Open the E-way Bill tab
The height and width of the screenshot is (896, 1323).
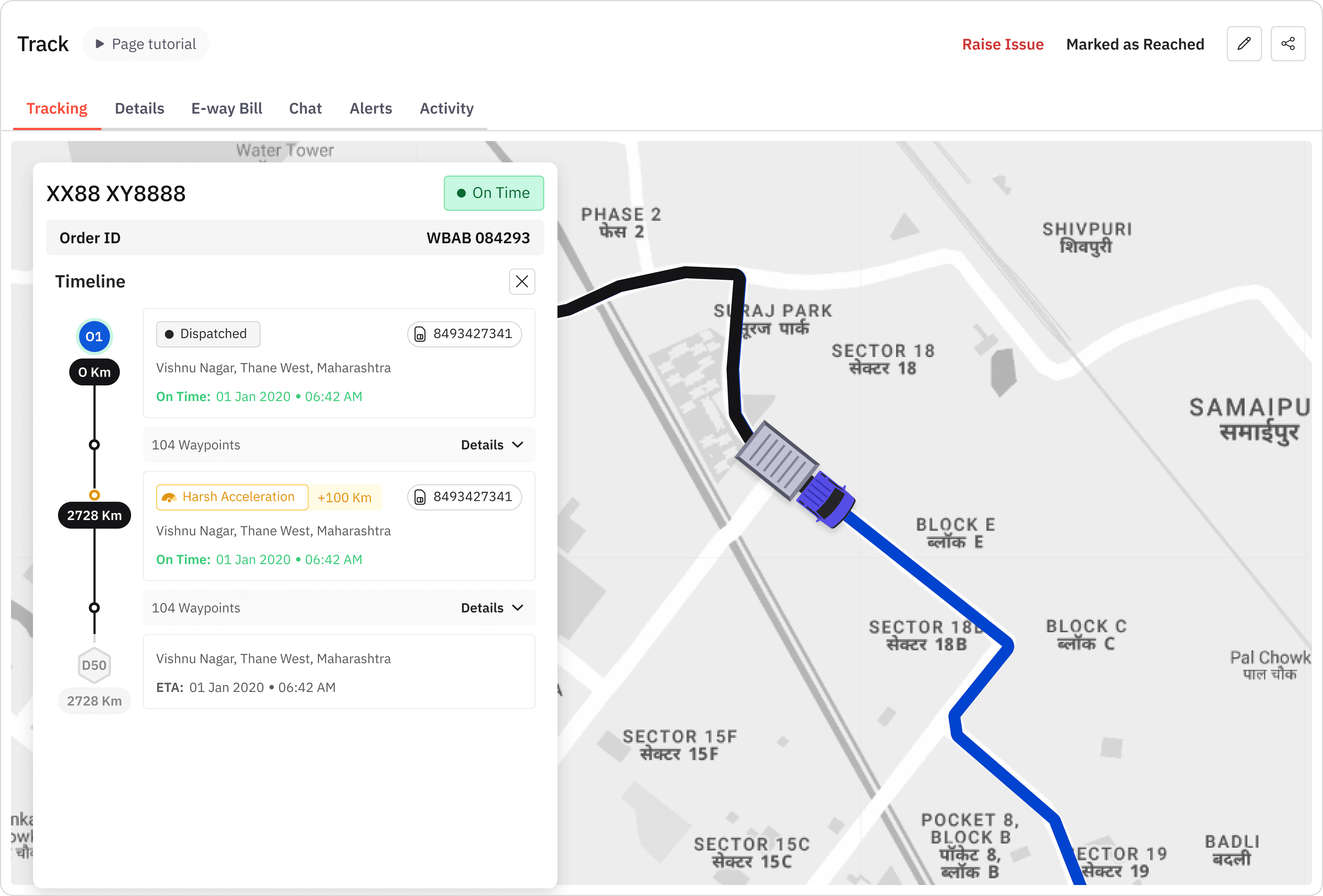pos(227,108)
